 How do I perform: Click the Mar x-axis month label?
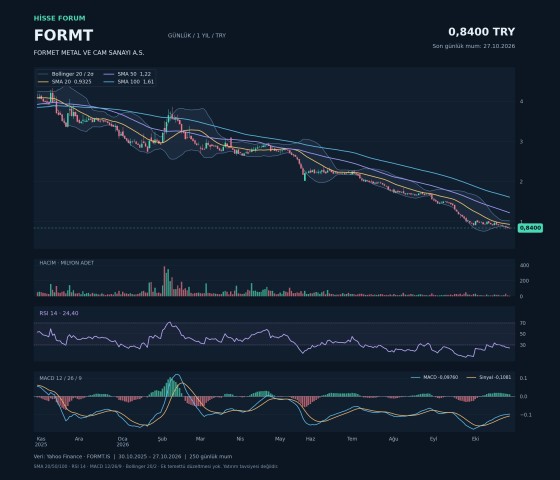[200, 439]
